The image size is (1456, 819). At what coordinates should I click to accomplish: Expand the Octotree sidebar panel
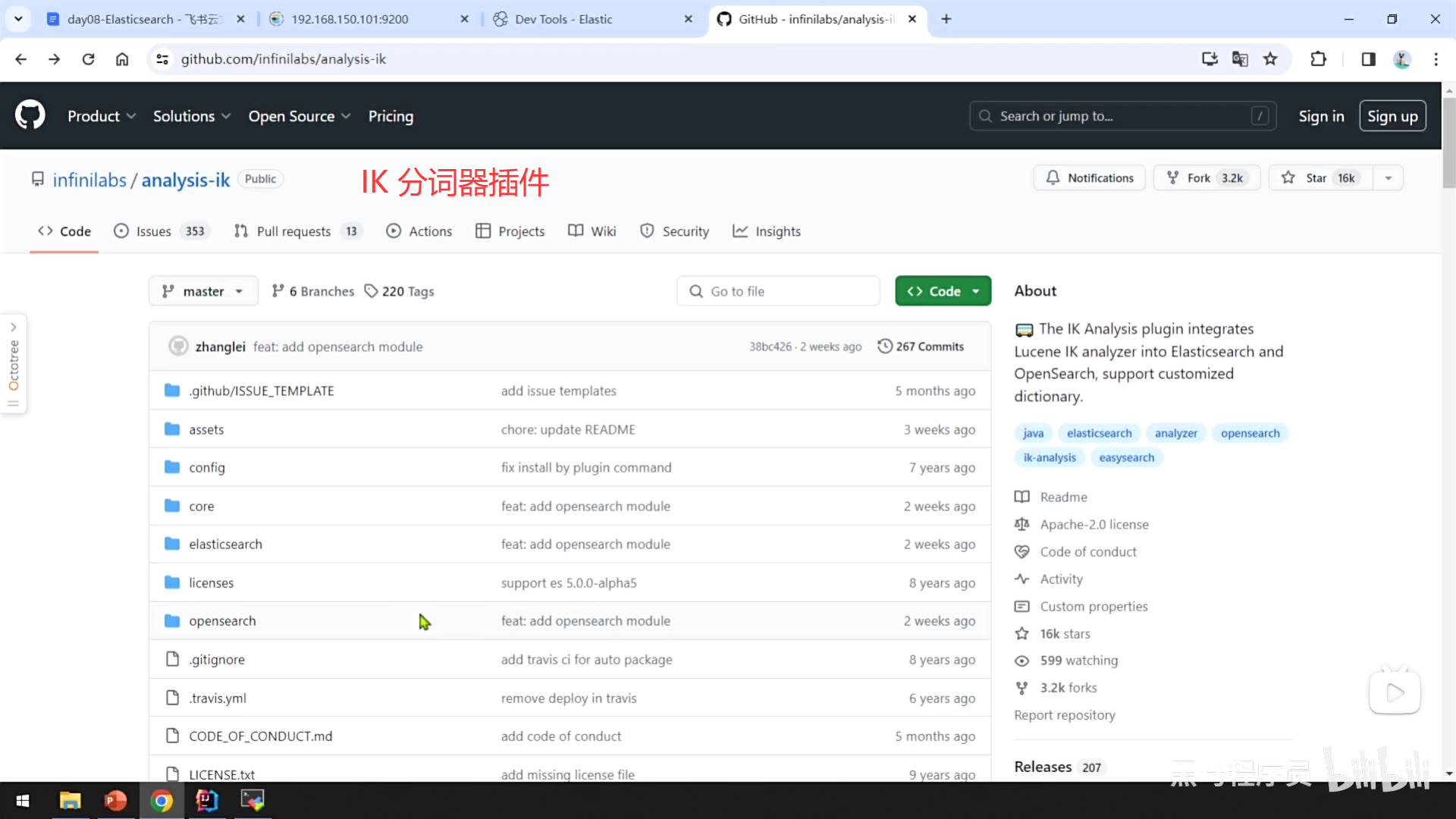point(14,327)
